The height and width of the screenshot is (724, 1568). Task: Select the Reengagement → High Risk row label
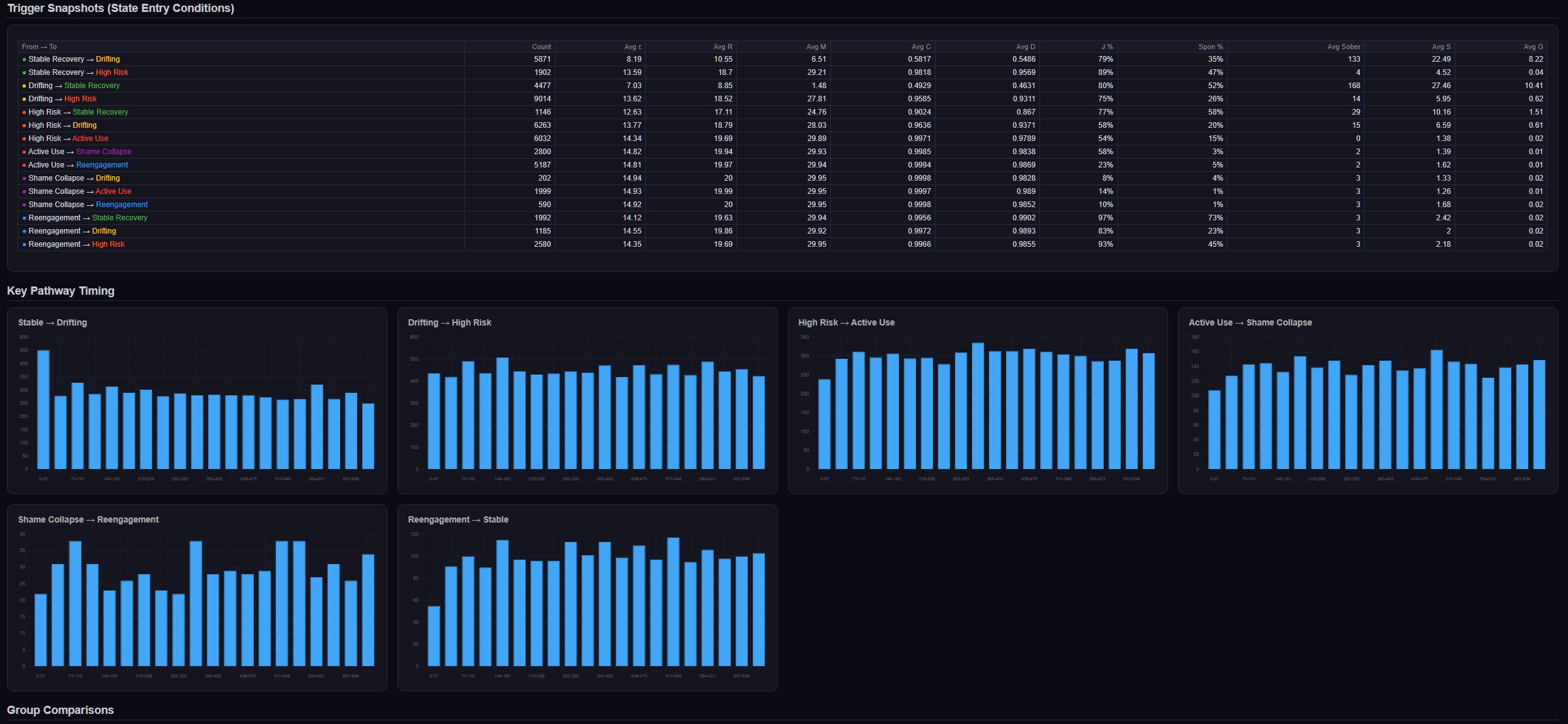tap(74, 244)
